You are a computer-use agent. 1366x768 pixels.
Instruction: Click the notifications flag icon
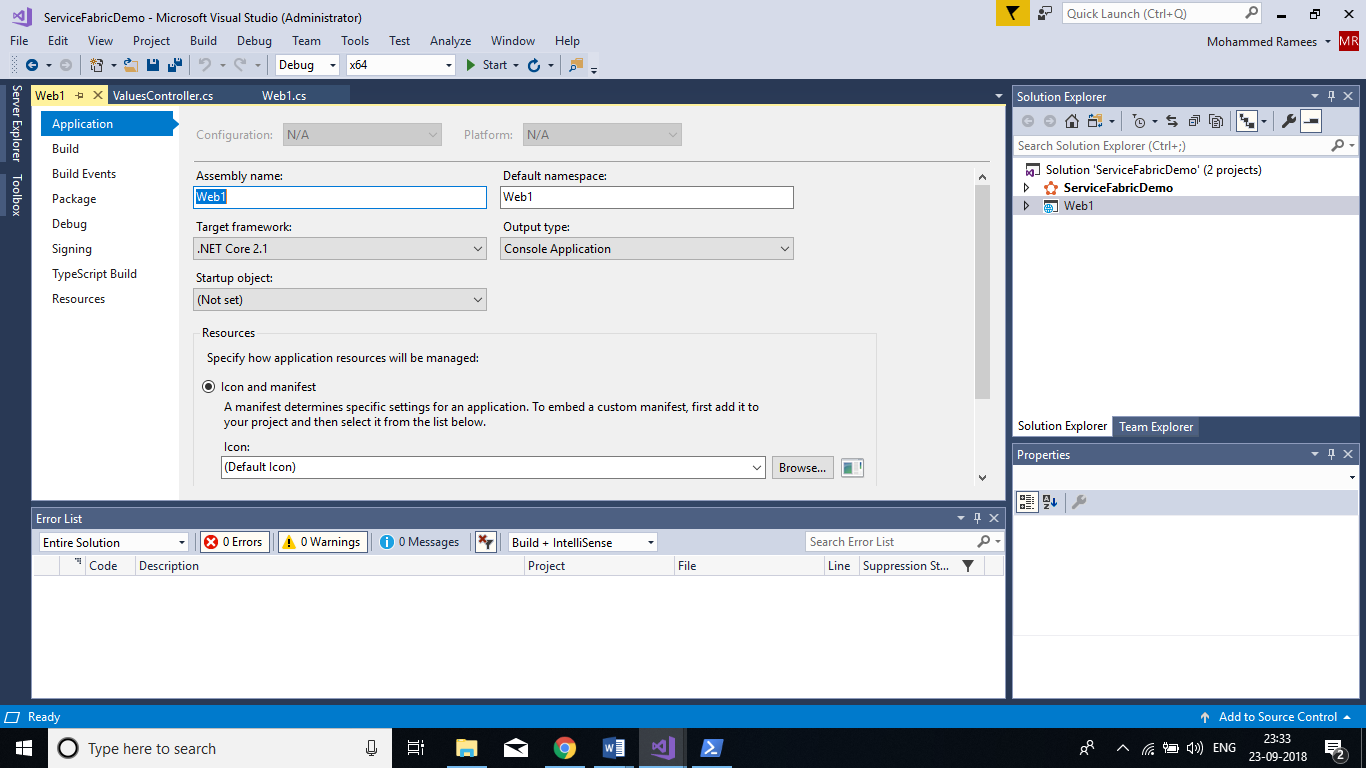[1012, 13]
